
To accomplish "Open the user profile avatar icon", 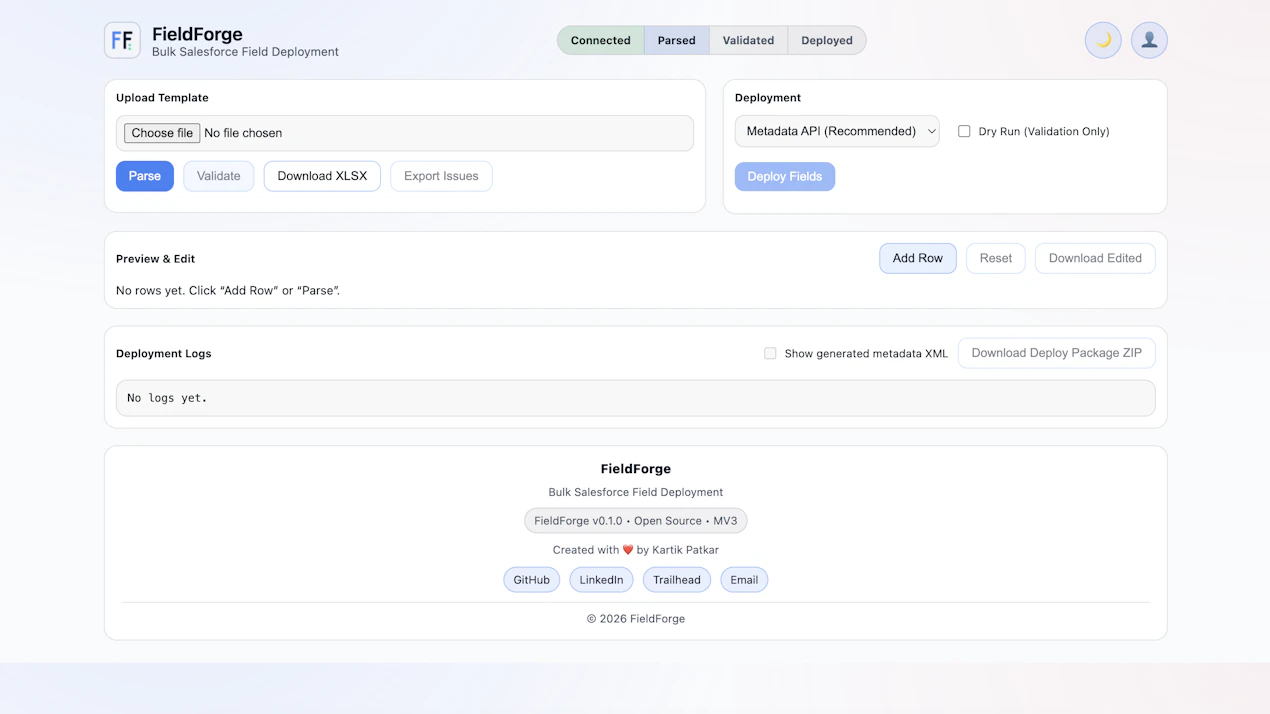I will coord(1149,40).
